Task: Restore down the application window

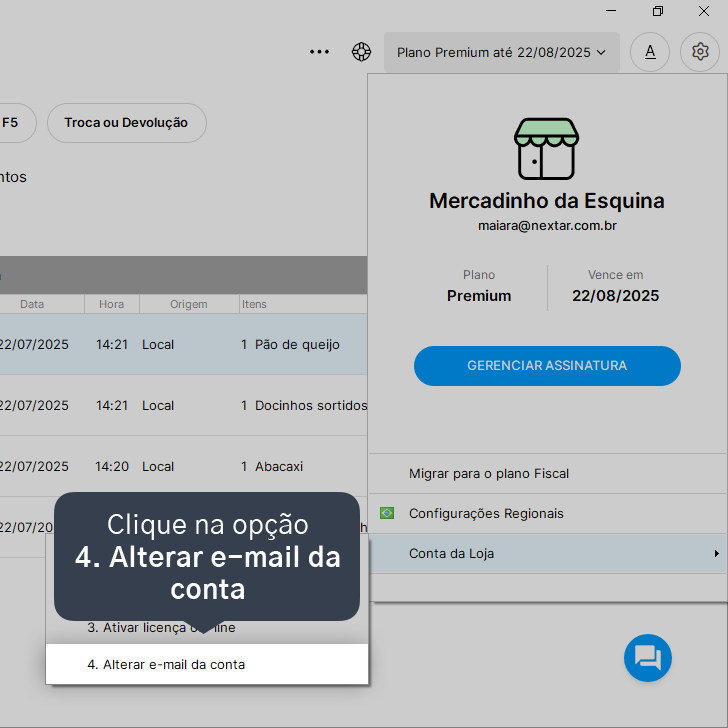Action: (x=657, y=11)
